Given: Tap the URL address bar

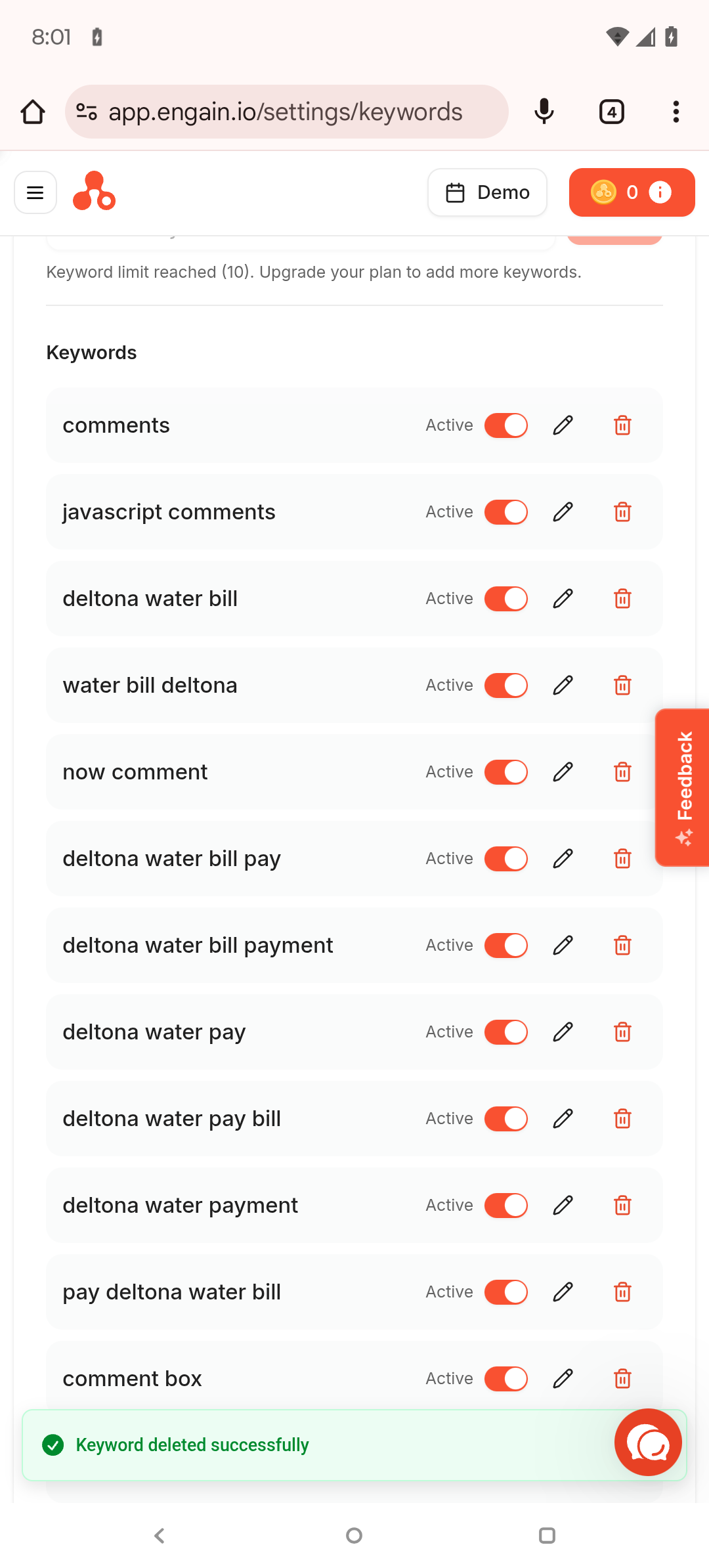Looking at the screenshot, I should click(x=287, y=112).
